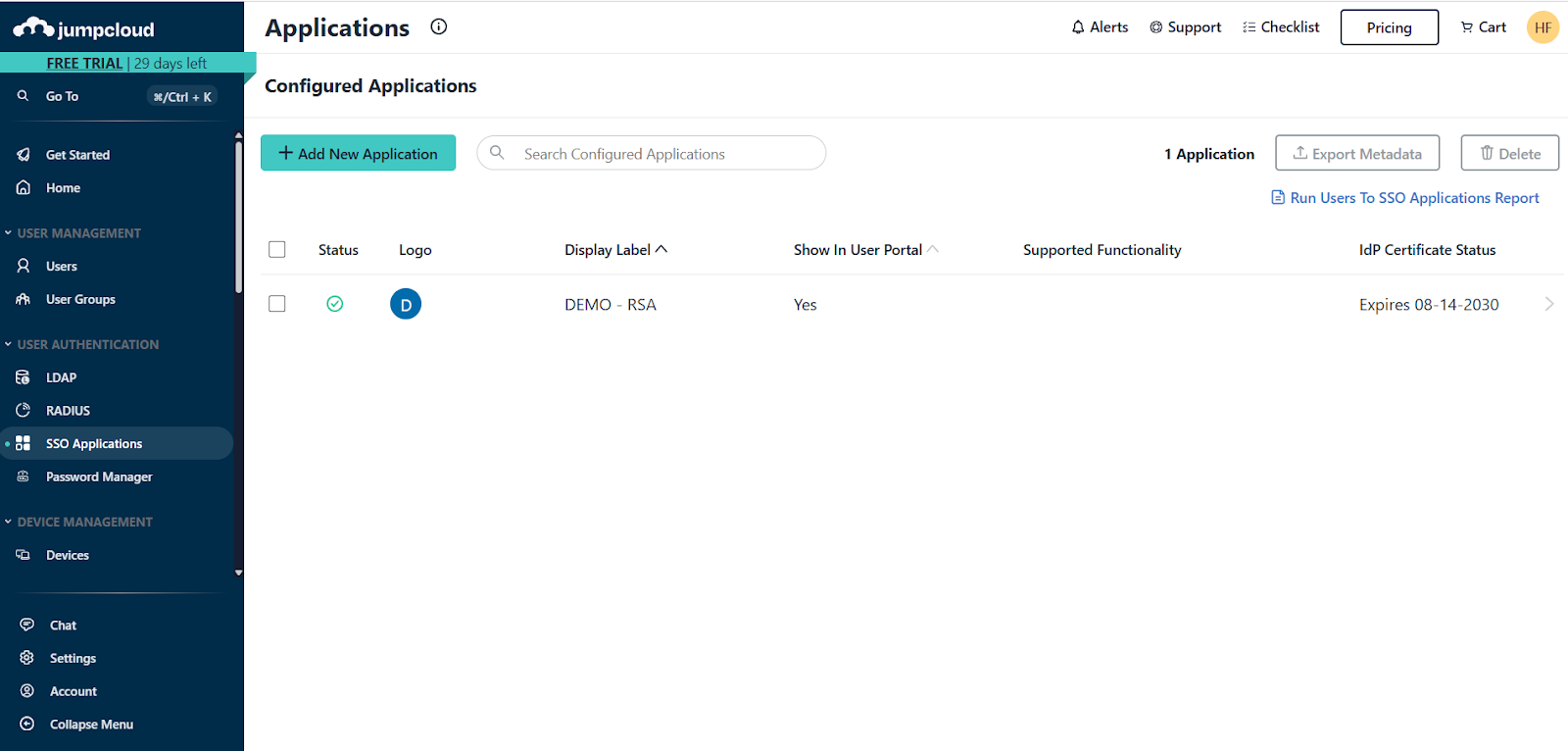The height and width of the screenshot is (751, 1568).
Task: Click sidebar scroll up arrow
Action: [x=238, y=135]
